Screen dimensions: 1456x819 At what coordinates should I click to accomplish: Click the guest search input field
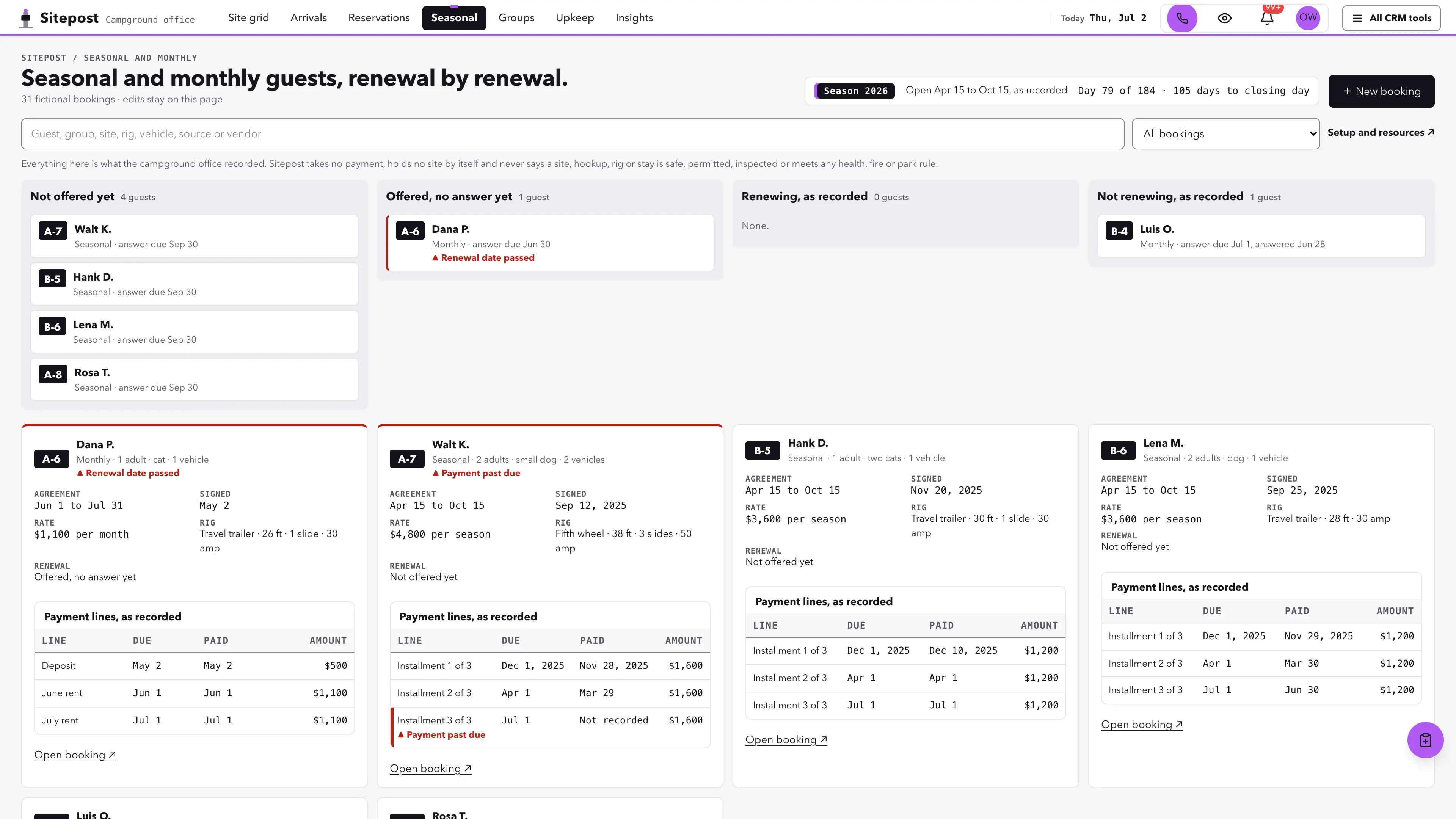pos(573,134)
